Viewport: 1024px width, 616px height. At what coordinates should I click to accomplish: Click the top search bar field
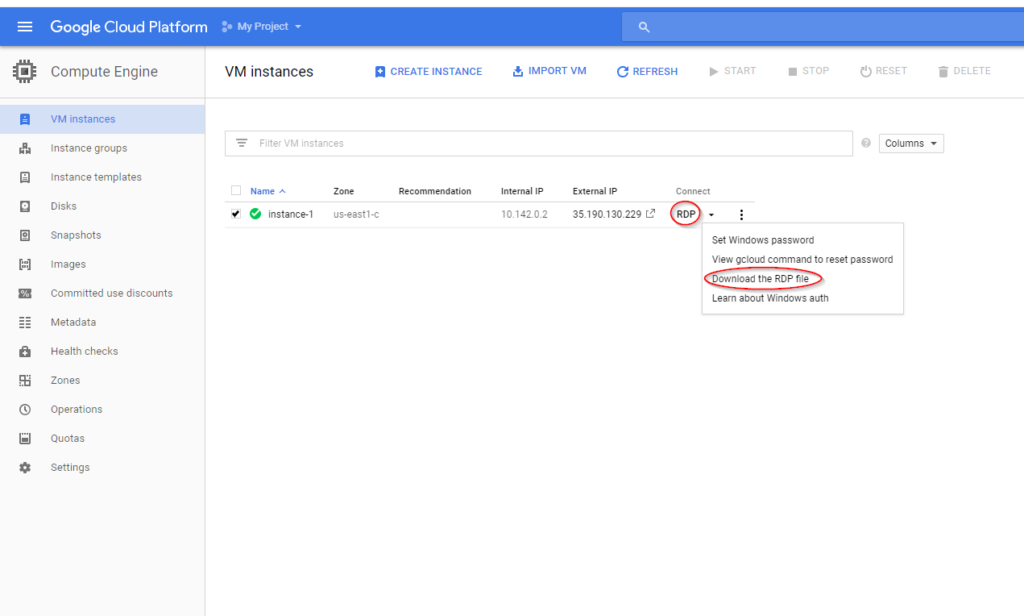point(823,27)
